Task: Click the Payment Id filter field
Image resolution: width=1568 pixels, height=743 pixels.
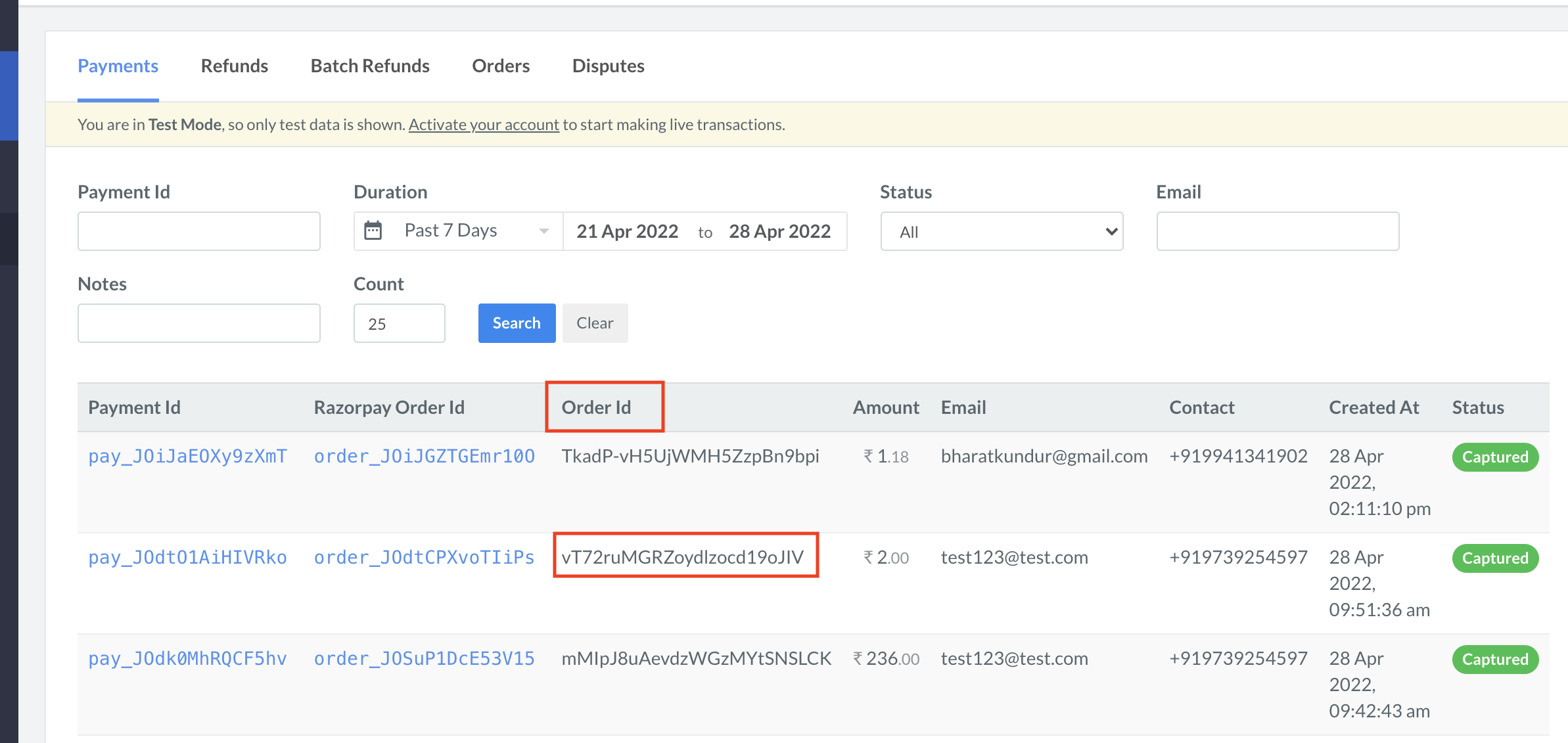Action: pos(198,231)
